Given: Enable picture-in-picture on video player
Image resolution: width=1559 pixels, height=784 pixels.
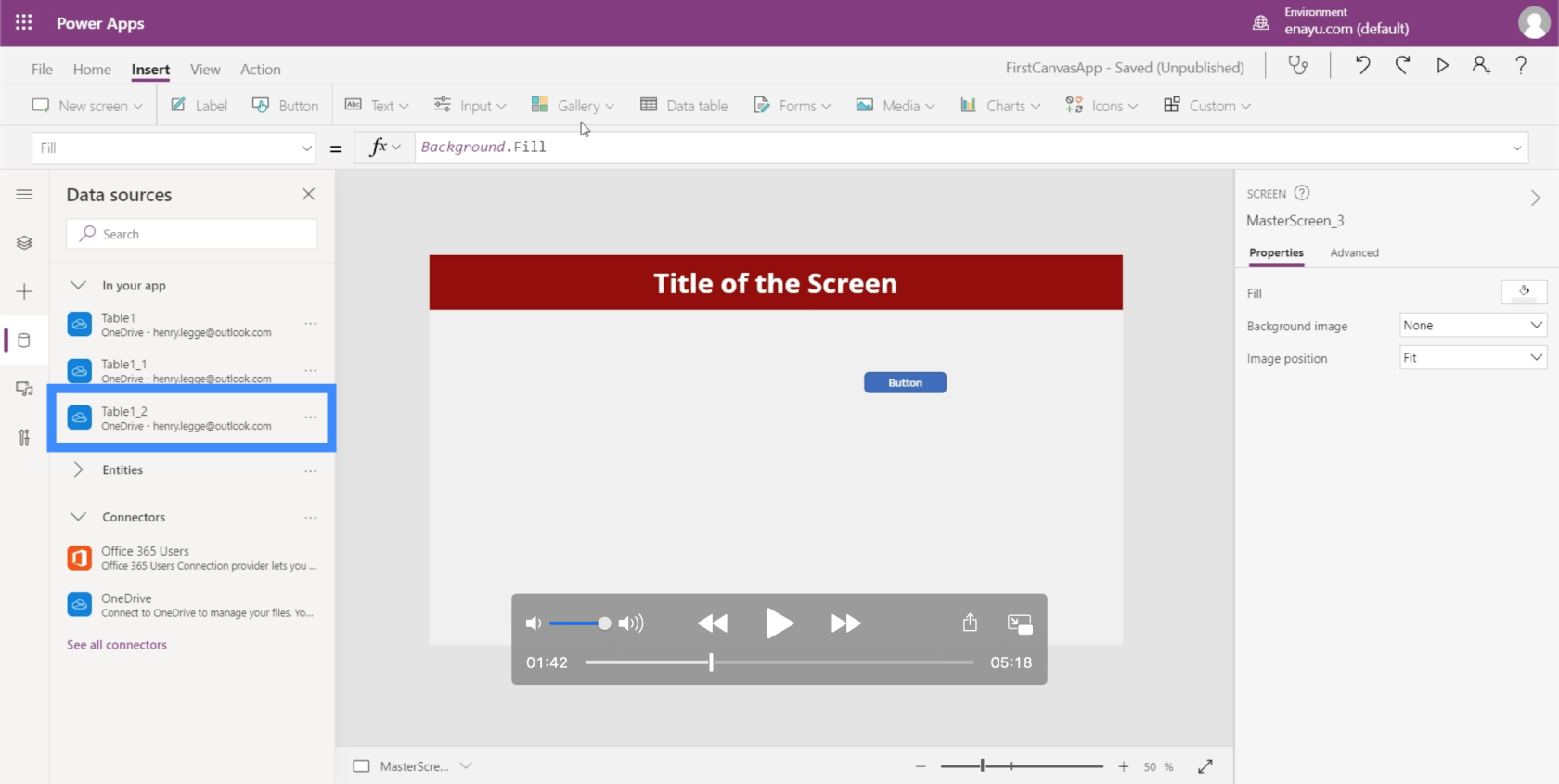Looking at the screenshot, I should click(1020, 624).
